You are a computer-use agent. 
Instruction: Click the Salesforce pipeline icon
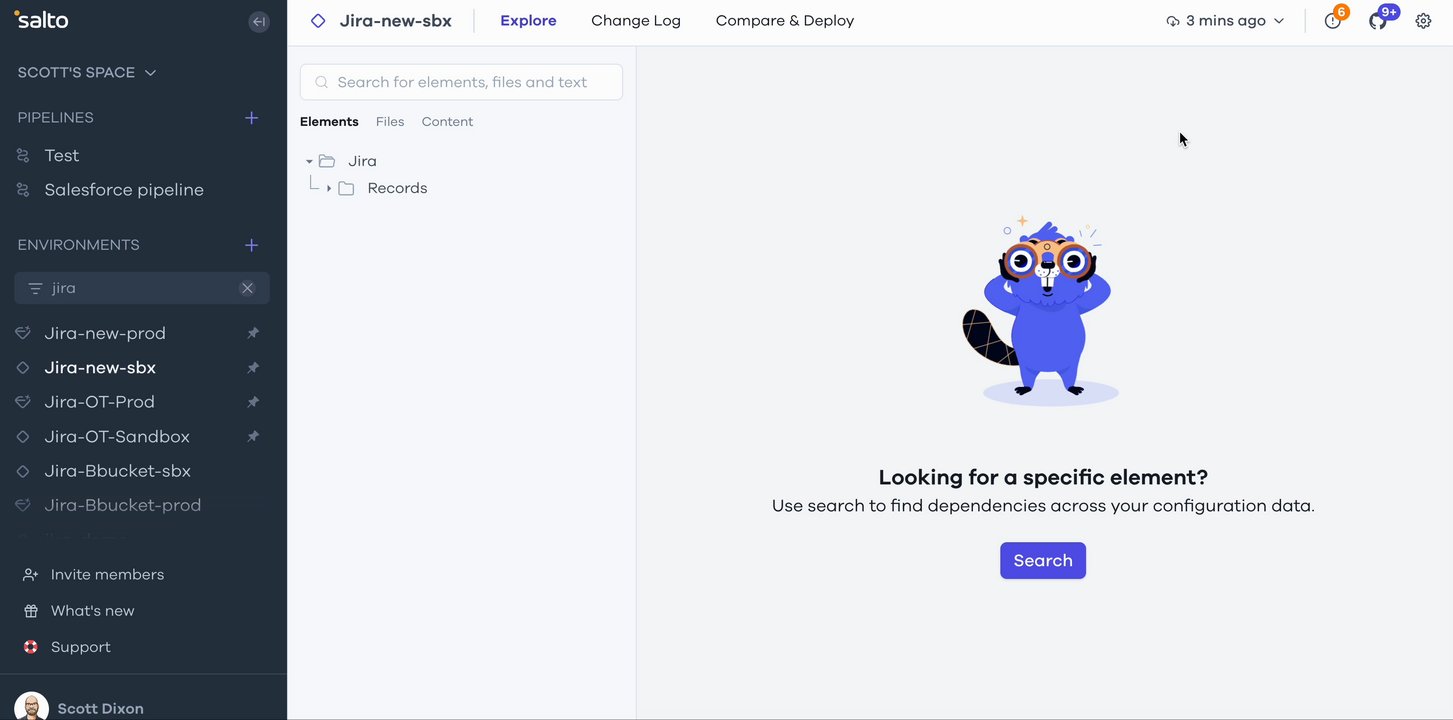[23, 190]
